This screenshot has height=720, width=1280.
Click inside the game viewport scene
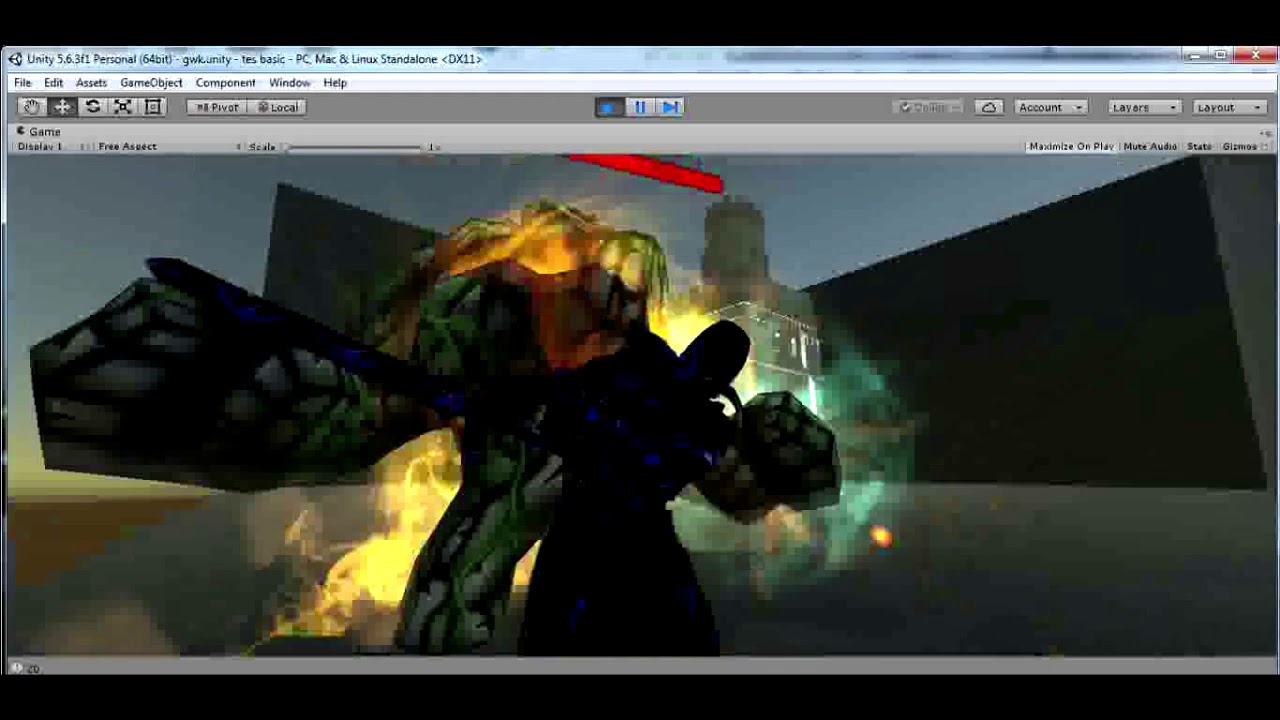click(x=640, y=405)
